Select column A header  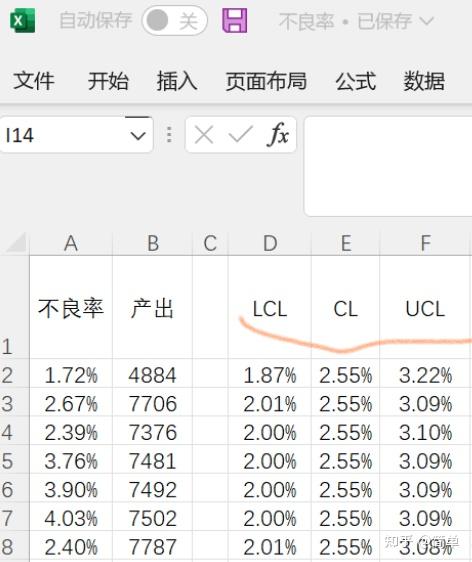point(71,243)
